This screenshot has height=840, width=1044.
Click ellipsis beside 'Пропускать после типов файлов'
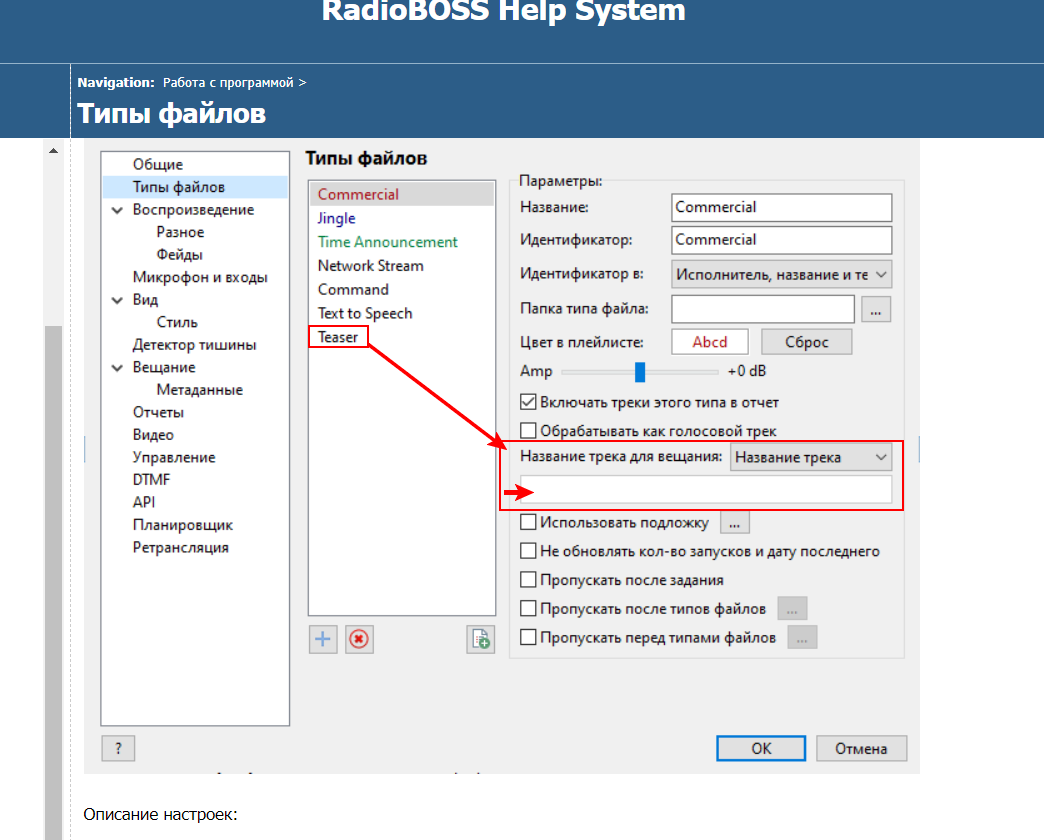coord(791,608)
